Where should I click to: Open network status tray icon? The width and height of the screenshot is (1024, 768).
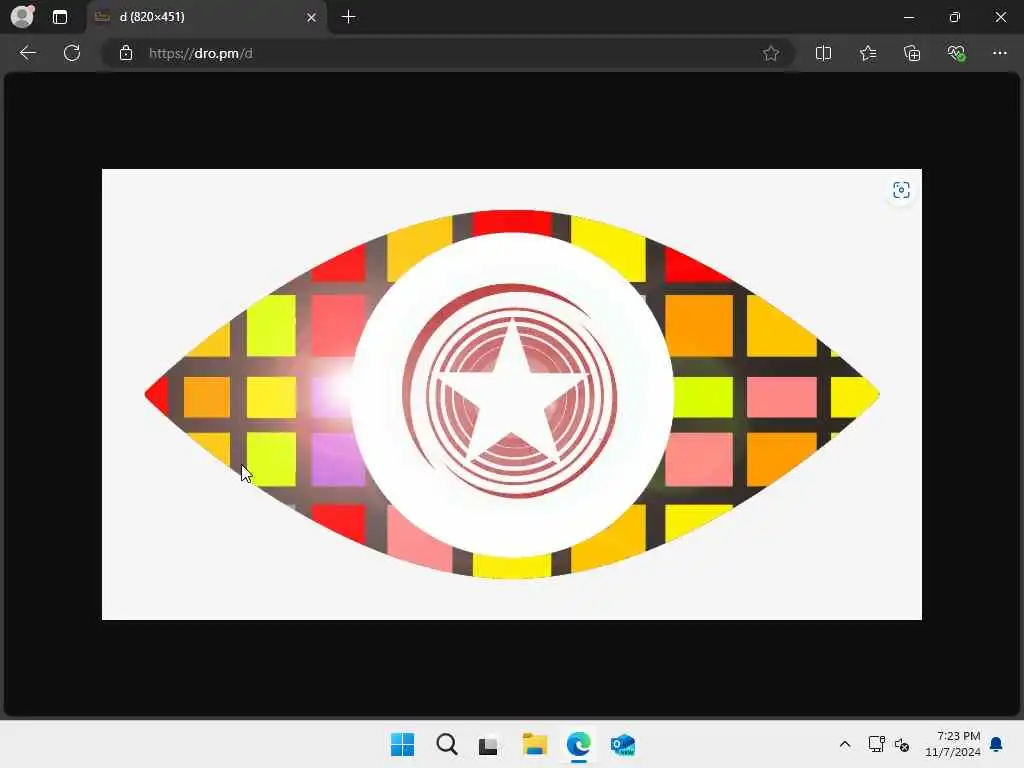tap(876, 744)
